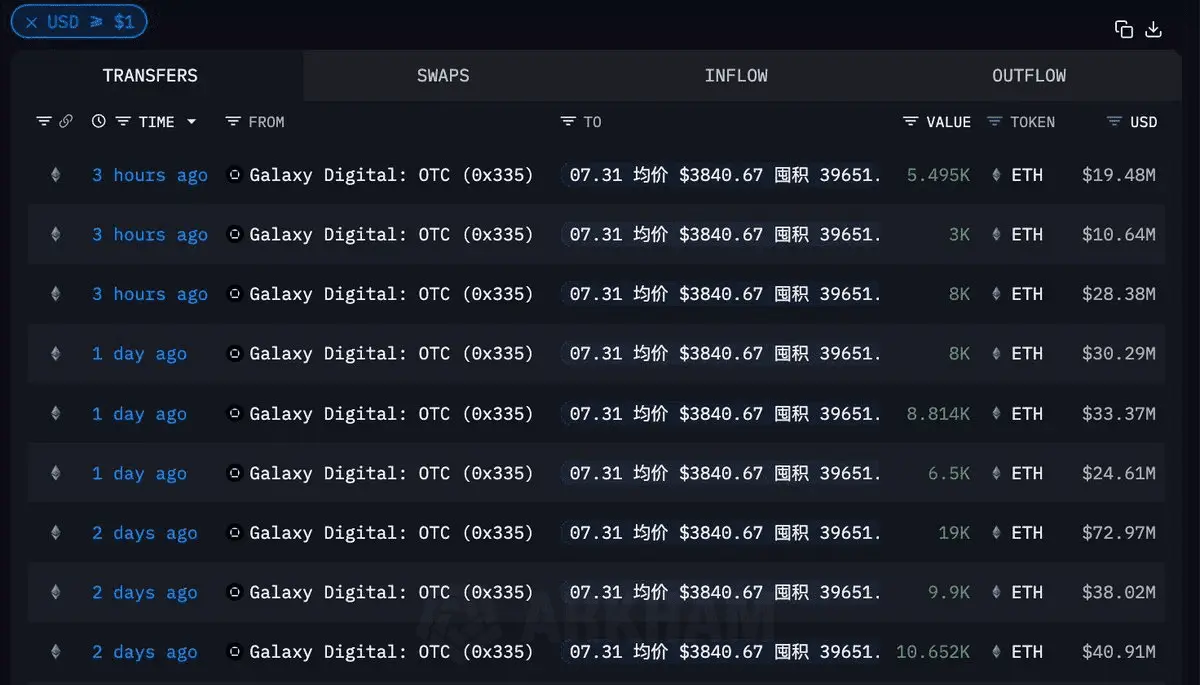
Task: Toggle the clock time-format icon
Action: [x=98, y=122]
